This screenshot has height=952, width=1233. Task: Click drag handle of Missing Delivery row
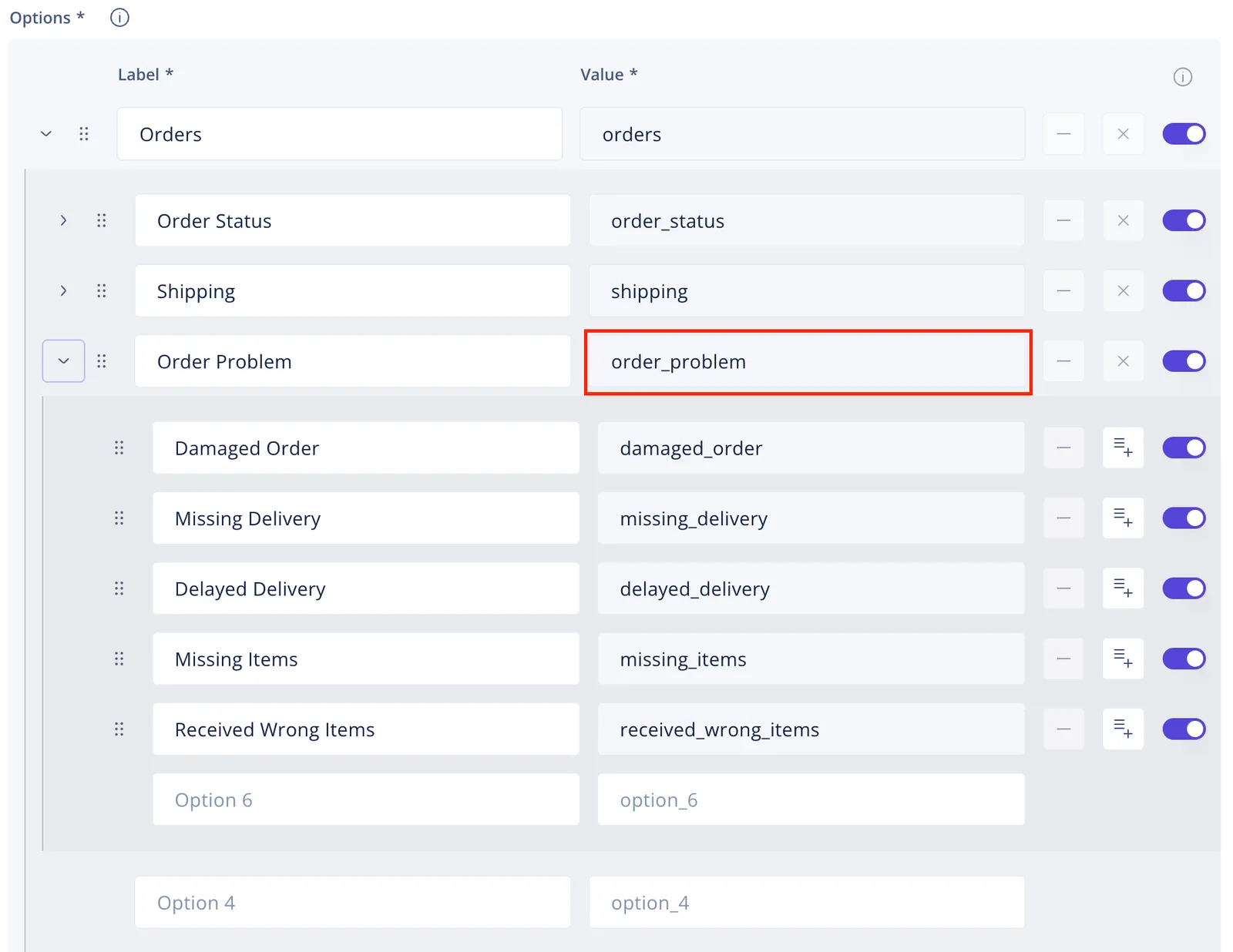coord(119,518)
